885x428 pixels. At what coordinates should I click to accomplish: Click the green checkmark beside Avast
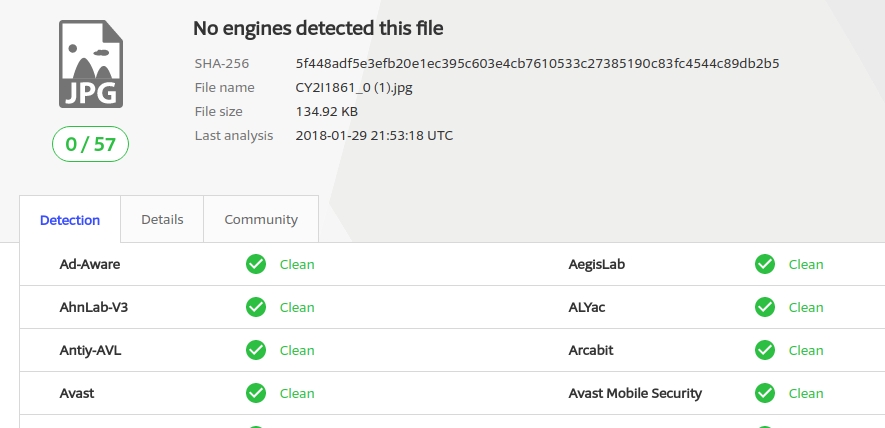(256, 393)
